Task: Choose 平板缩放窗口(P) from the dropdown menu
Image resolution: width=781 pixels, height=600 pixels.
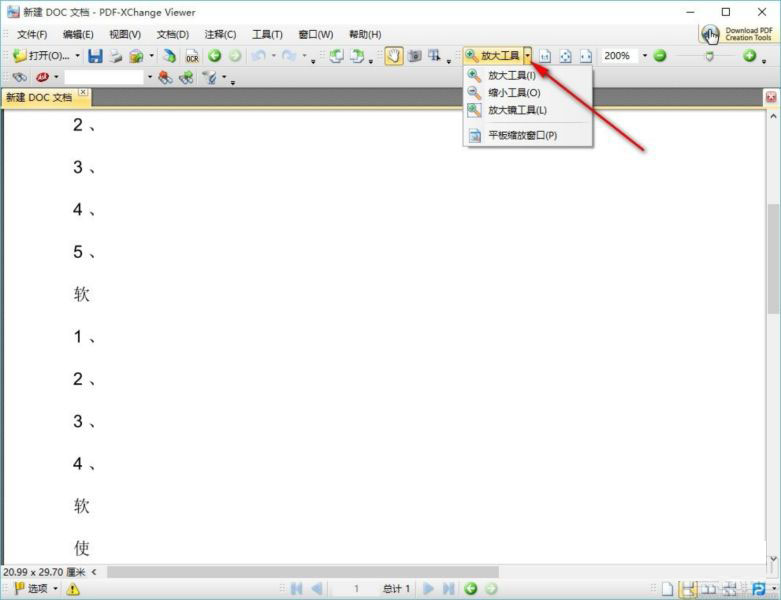Action: [527, 135]
